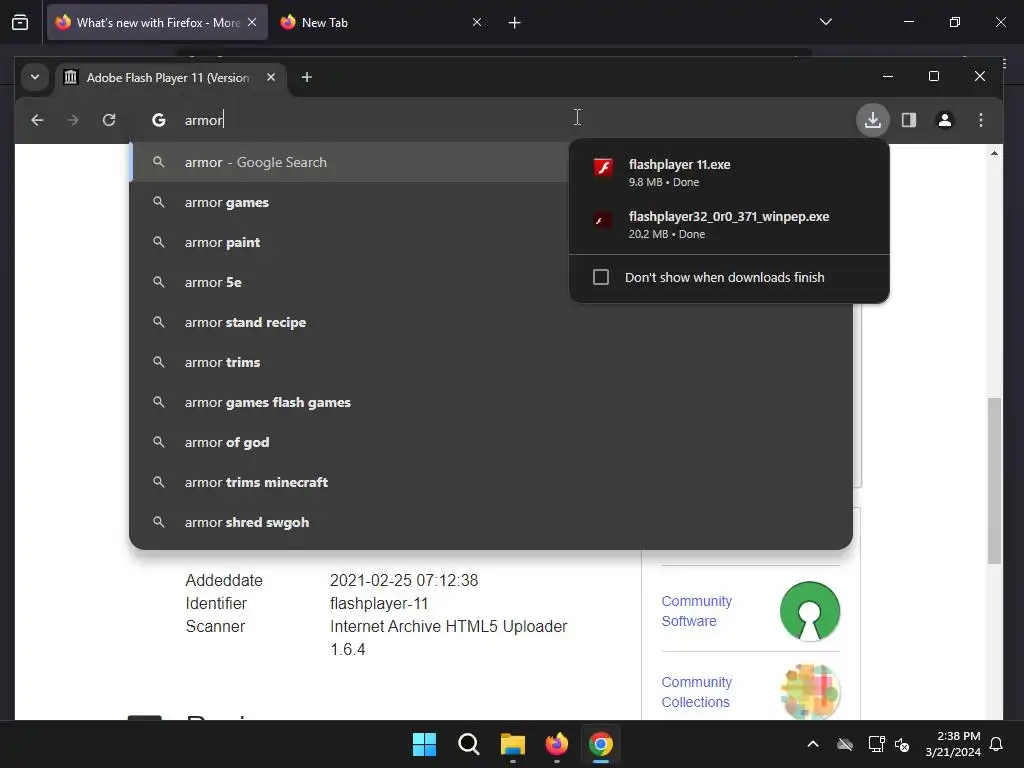The image size is (1024, 768).
Task: Switch to Firefox What's new with Firefox tab
Action: [x=157, y=22]
